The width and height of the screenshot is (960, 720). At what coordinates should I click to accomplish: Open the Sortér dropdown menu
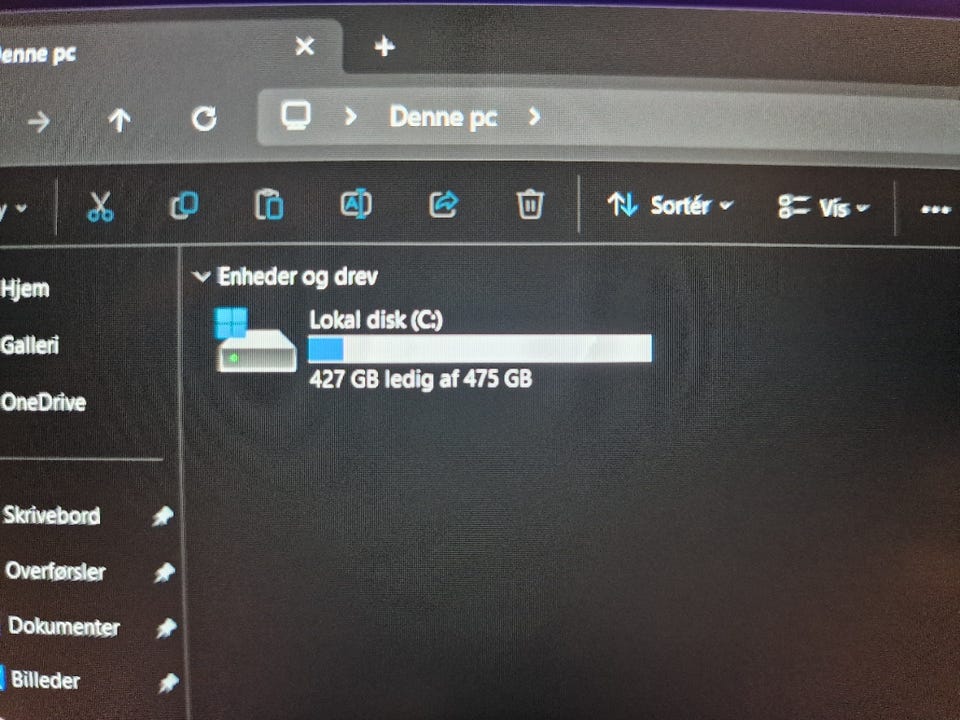pos(670,205)
